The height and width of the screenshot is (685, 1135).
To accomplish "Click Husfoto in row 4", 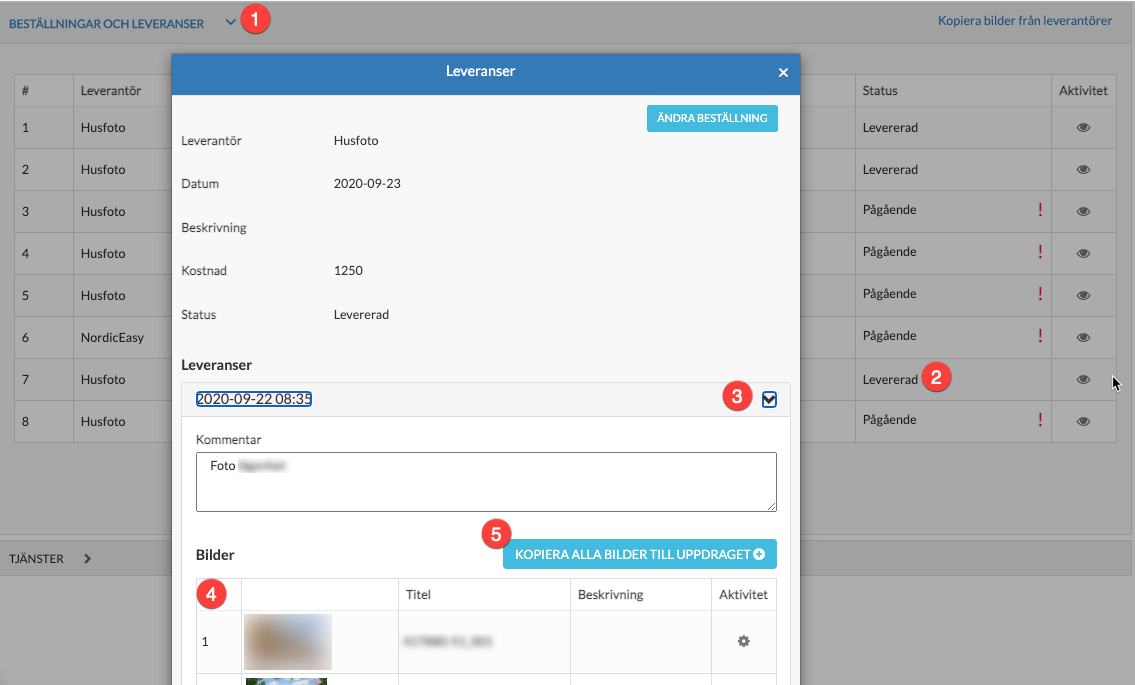I will [x=103, y=253].
